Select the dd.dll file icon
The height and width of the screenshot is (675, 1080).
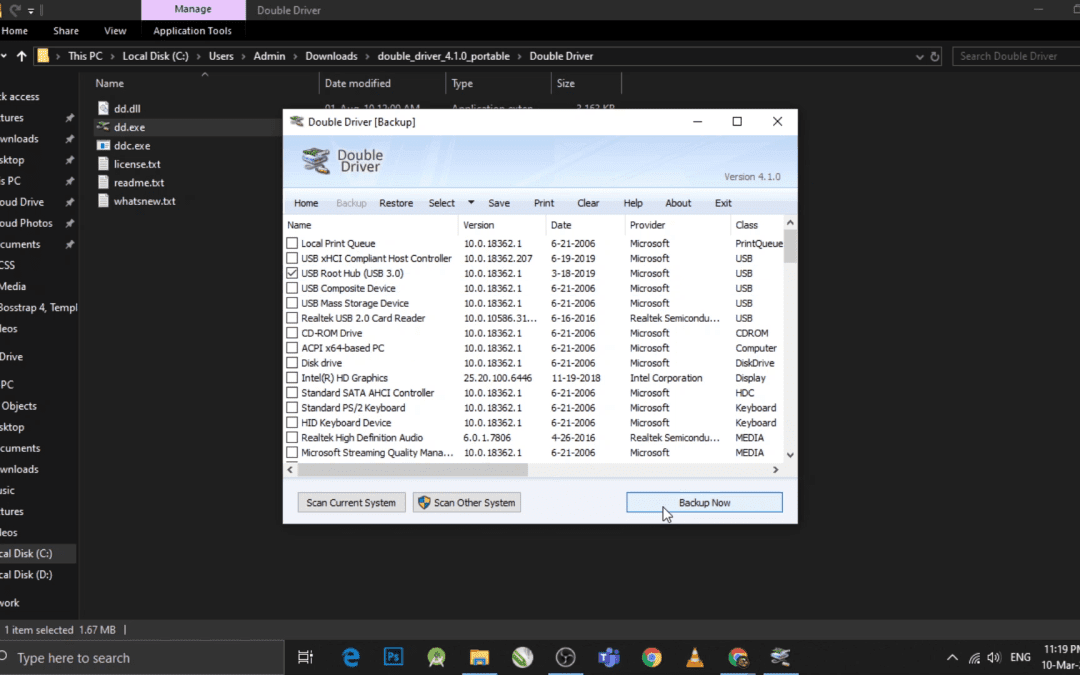[103, 108]
